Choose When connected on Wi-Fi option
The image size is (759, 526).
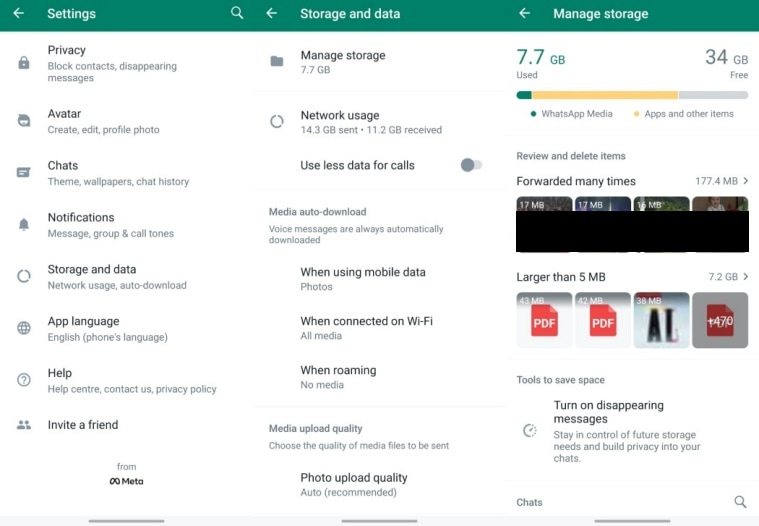(x=380, y=328)
